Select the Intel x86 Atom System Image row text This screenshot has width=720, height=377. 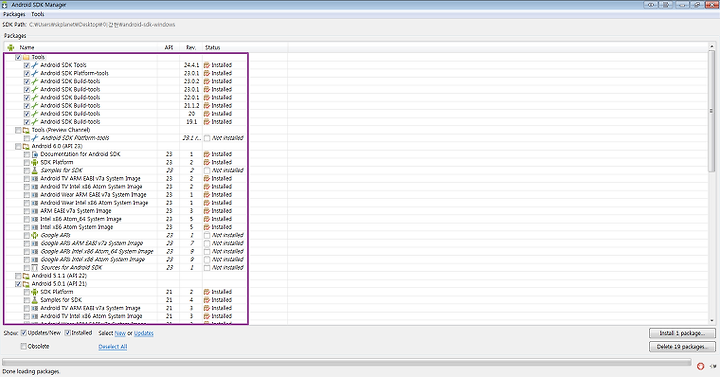76,227
